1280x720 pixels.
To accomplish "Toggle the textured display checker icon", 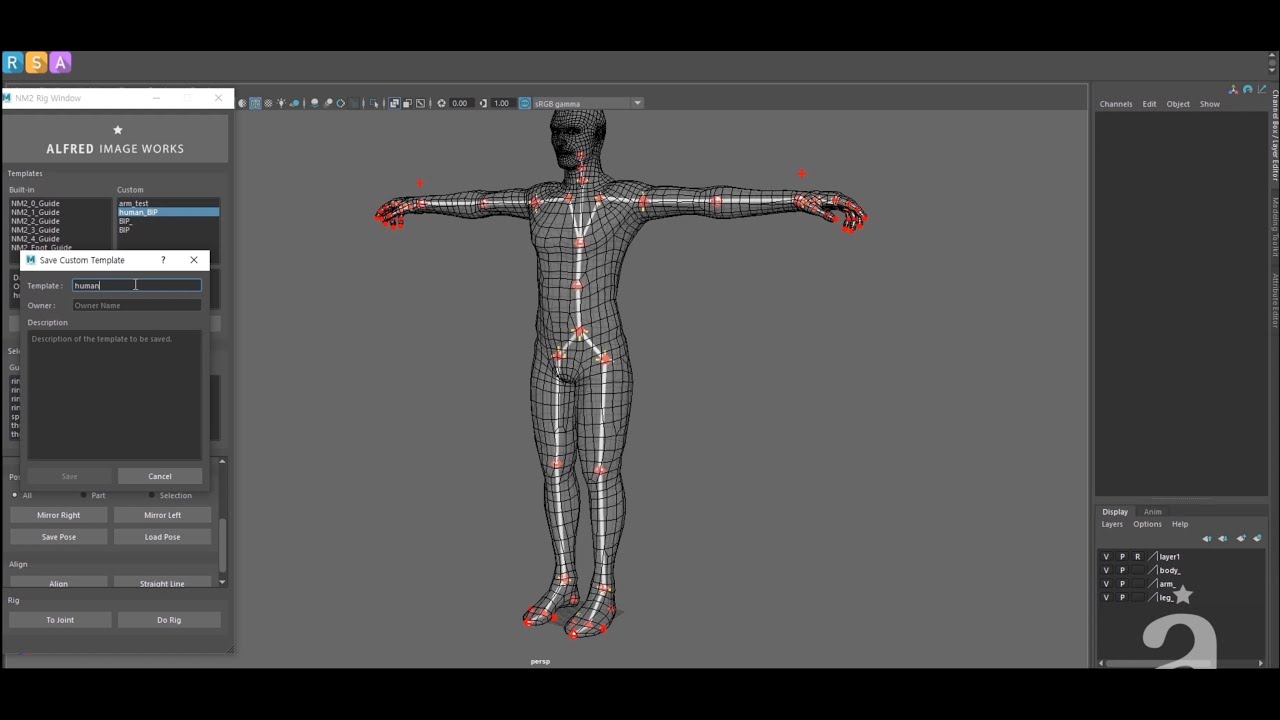I will (268, 103).
